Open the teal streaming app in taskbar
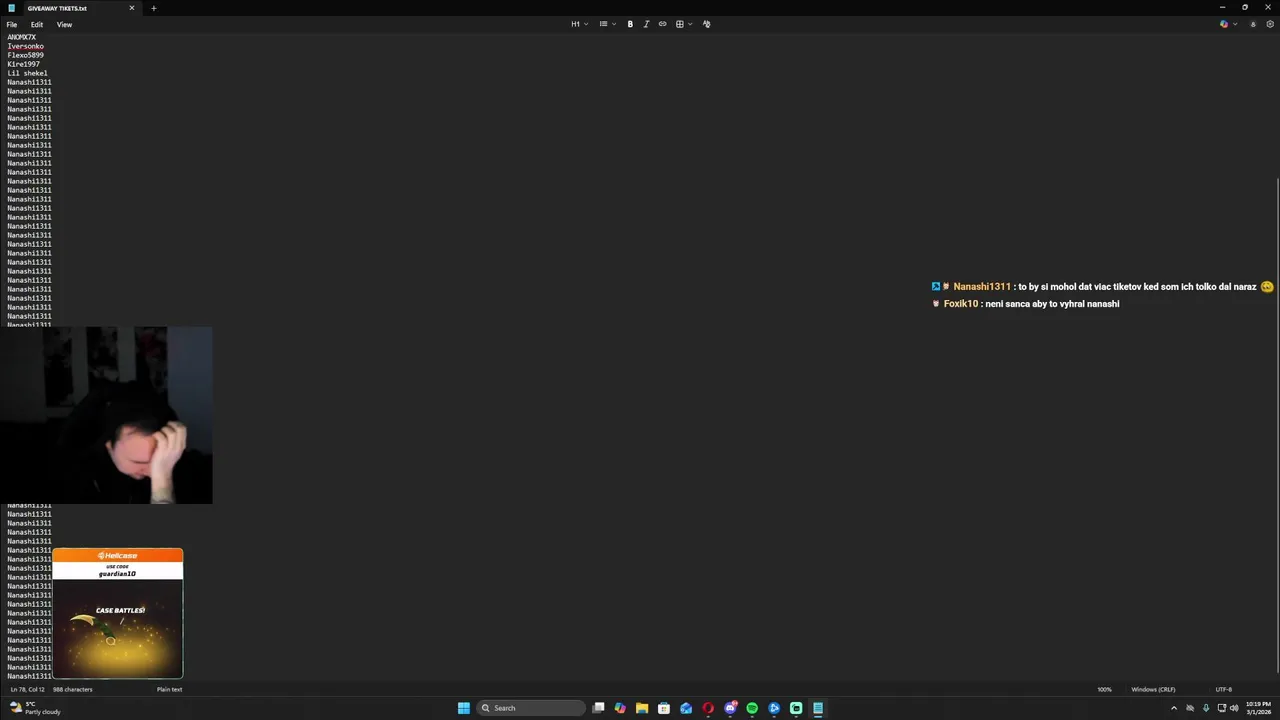Screen dimensions: 1280x720 click(796, 708)
